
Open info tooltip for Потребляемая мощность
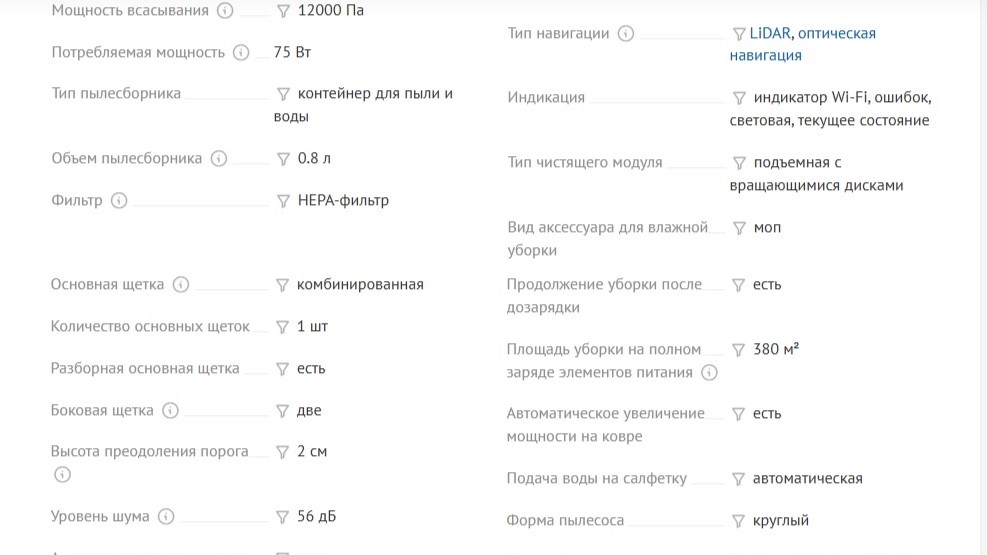click(241, 53)
